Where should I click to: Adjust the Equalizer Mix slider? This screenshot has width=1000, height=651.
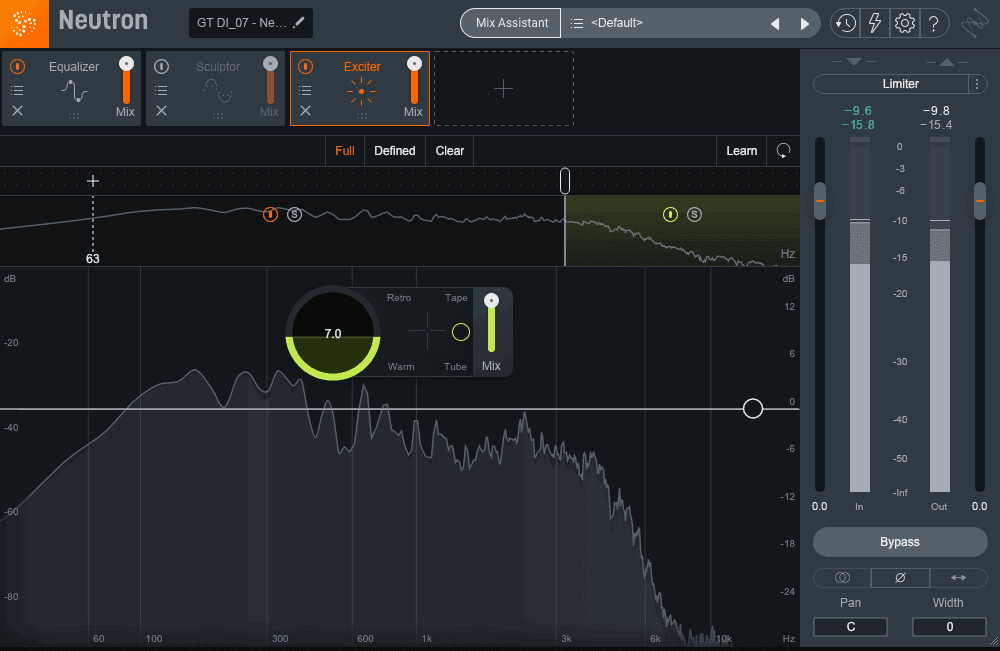tap(126, 81)
